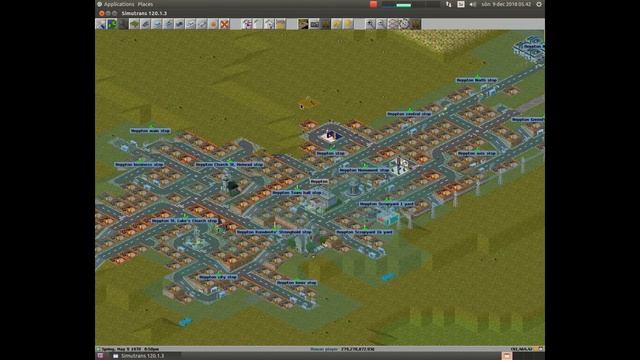The height and width of the screenshot is (360, 640).
Task: Rotate the map view icon
Action: (404, 24)
